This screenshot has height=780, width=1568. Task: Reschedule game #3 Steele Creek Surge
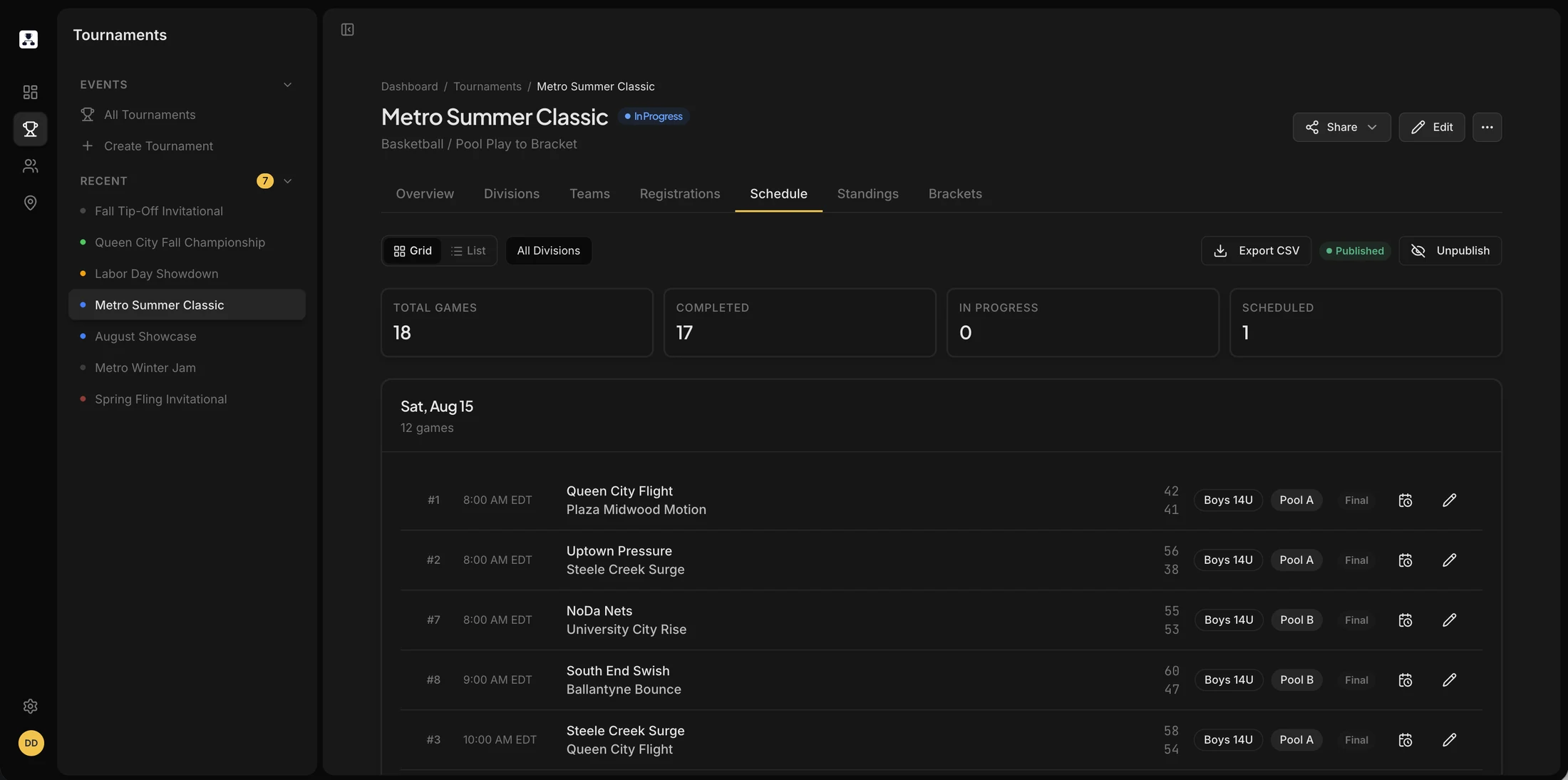(x=1405, y=740)
